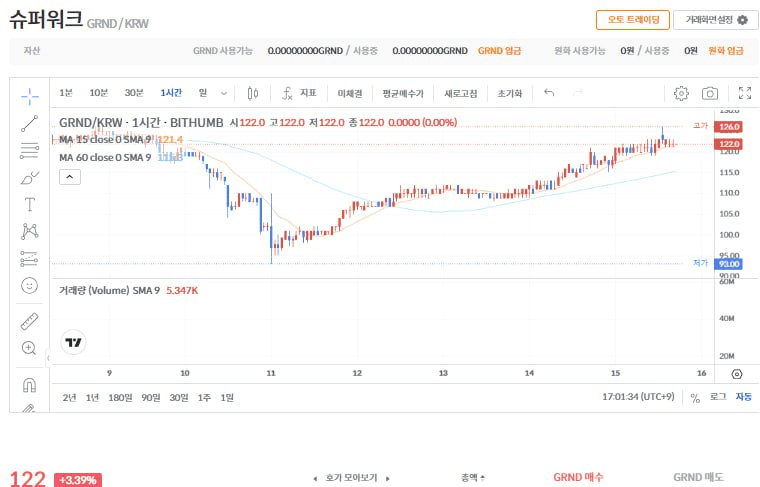The height and width of the screenshot is (487, 760).
Task: Open the fx indicators menu
Action: pyautogui.click(x=299, y=93)
